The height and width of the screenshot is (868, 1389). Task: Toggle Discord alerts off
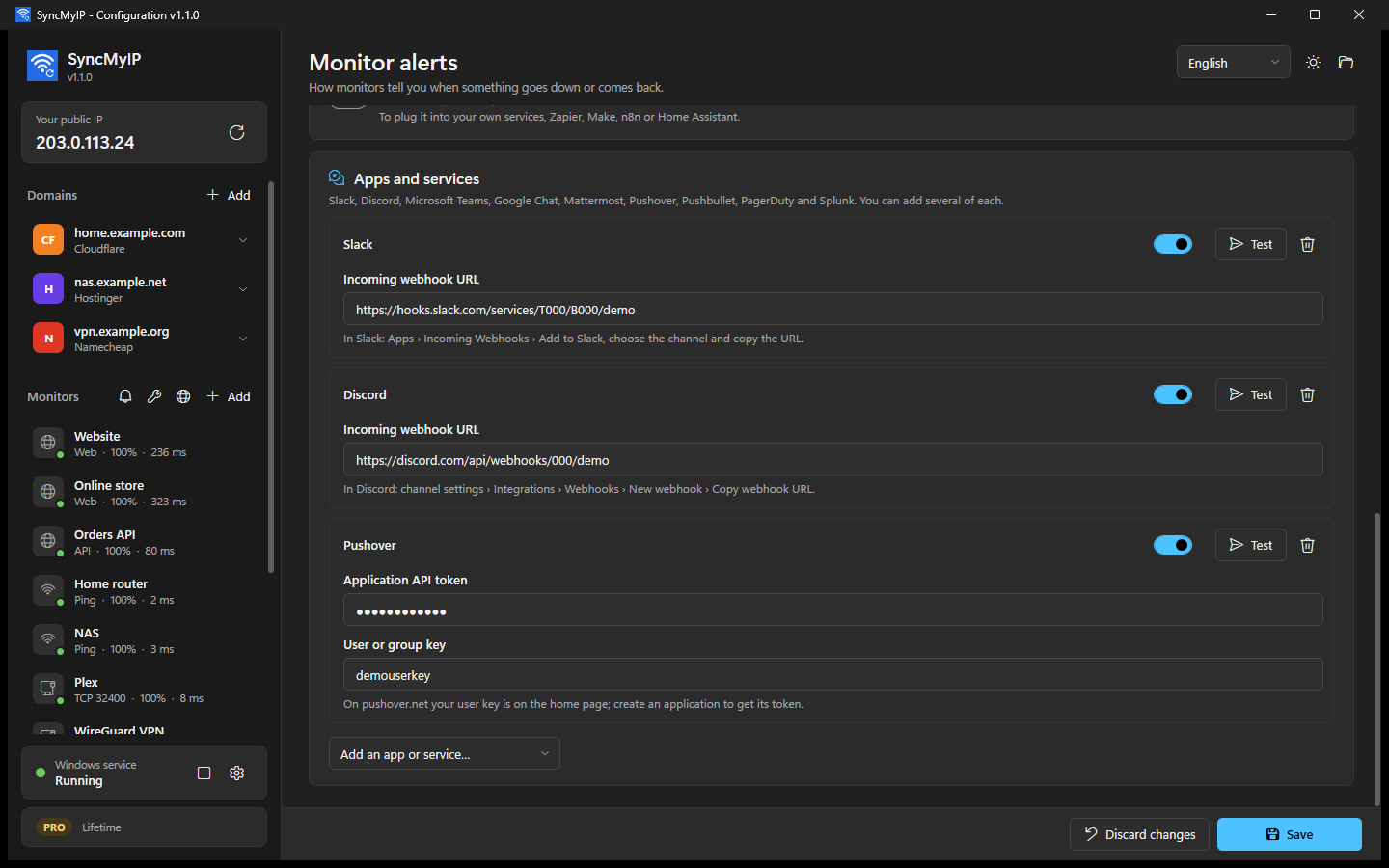(1173, 394)
